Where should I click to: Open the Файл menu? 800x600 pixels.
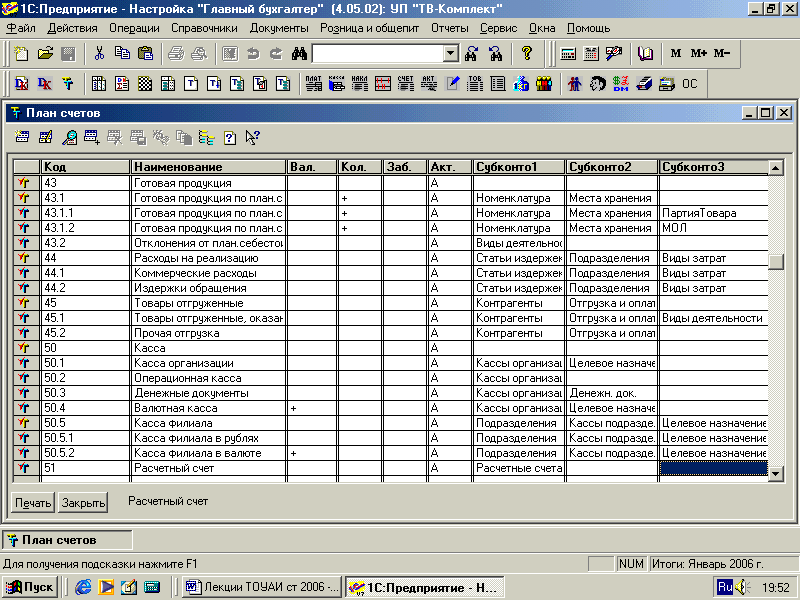[21, 29]
